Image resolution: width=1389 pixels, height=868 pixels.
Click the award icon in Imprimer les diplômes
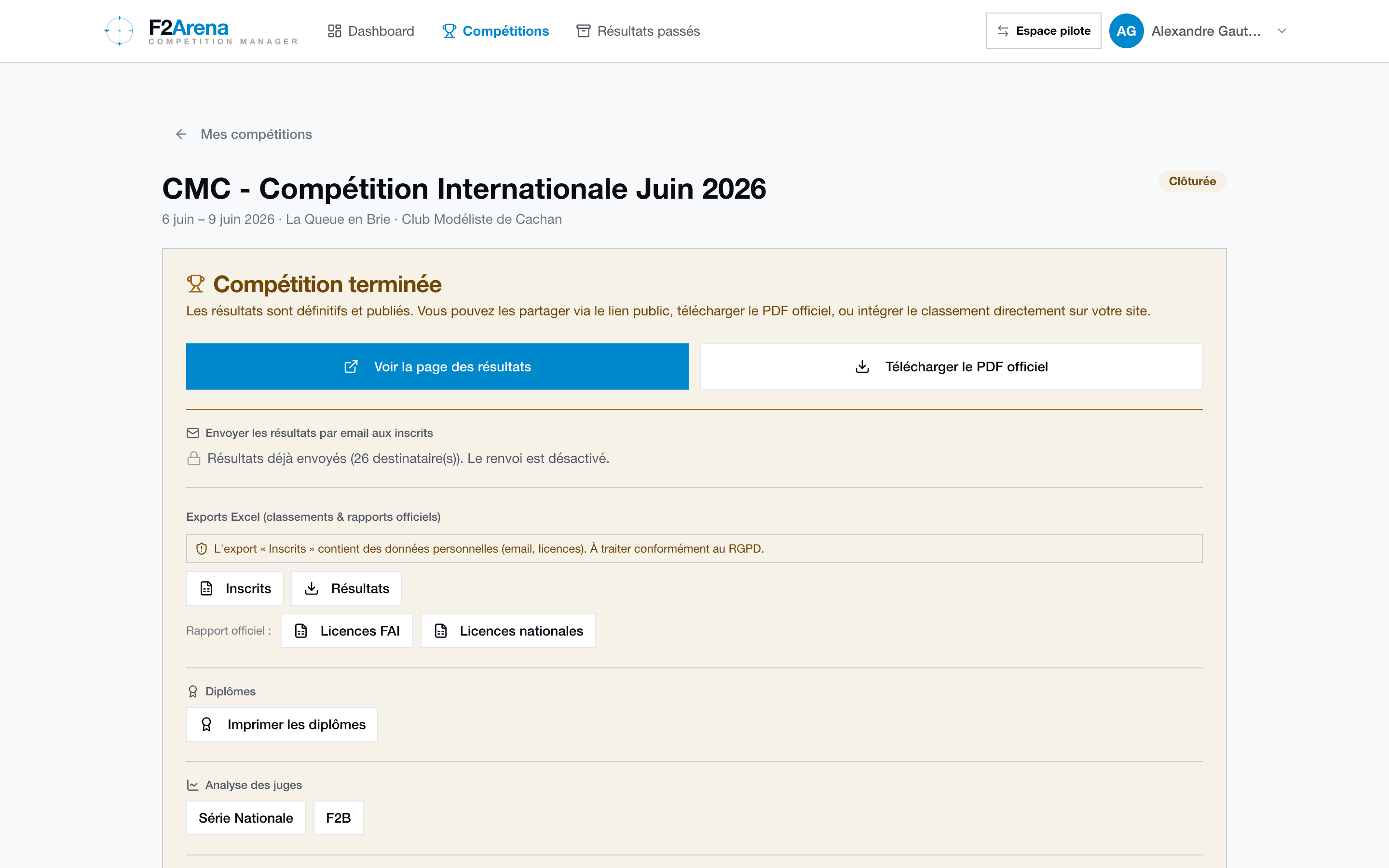[x=206, y=724]
